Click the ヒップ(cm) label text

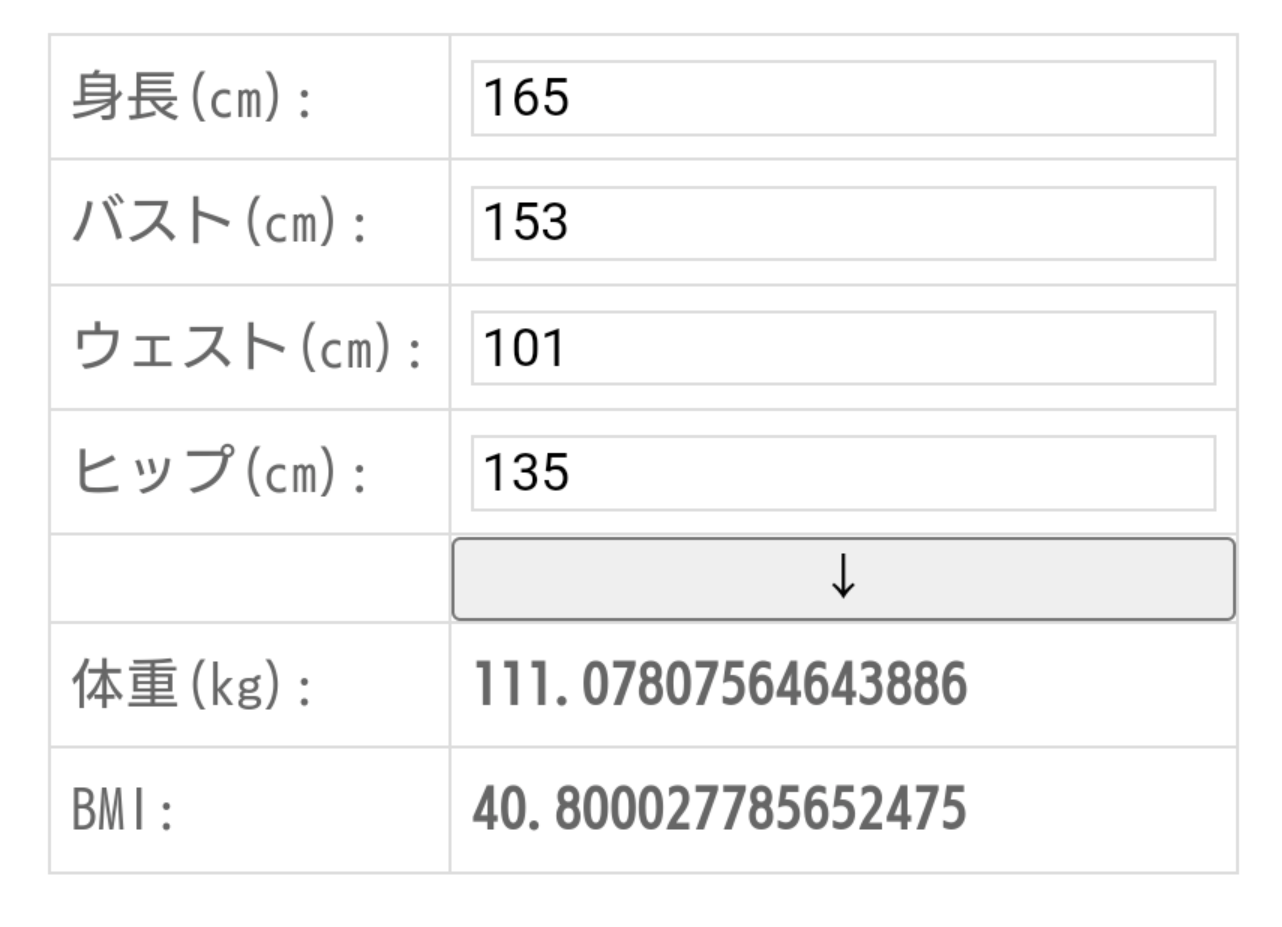coord(220,474)
